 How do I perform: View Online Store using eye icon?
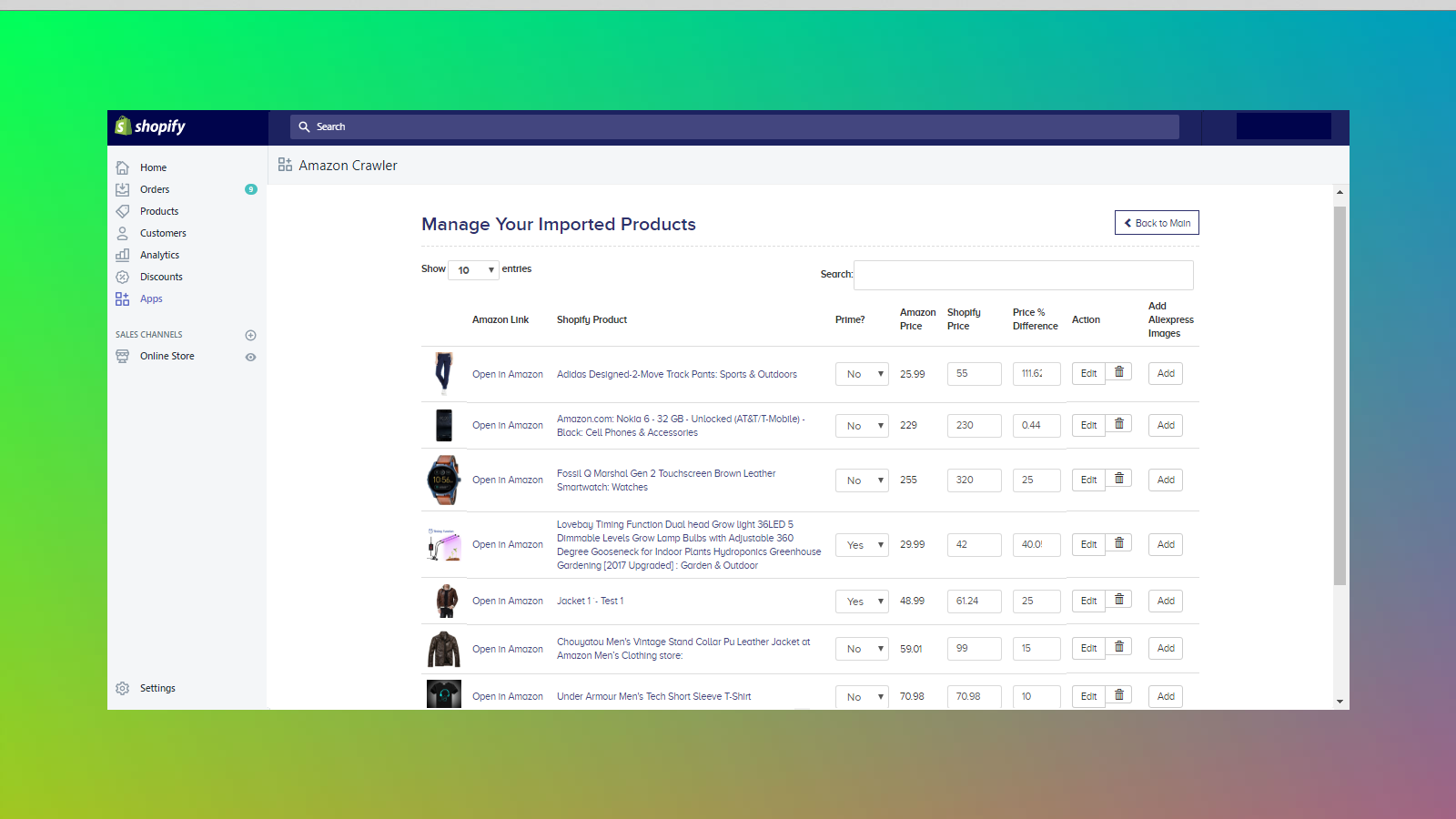click(x=250, y=357)
